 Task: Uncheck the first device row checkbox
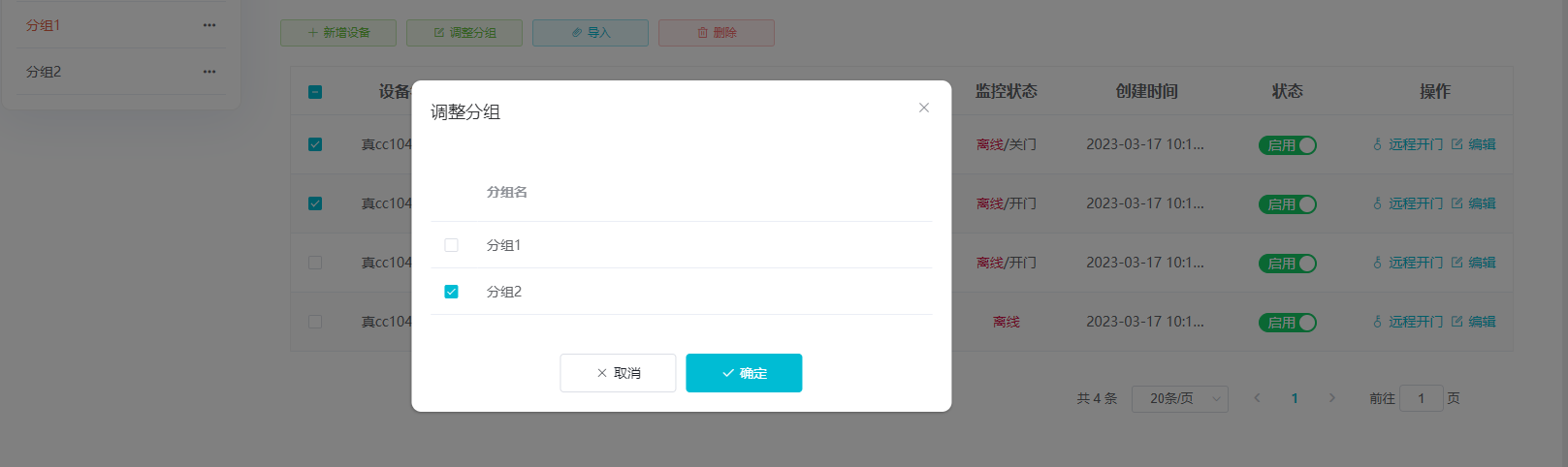pyautogui.click(x=315, y=144)
